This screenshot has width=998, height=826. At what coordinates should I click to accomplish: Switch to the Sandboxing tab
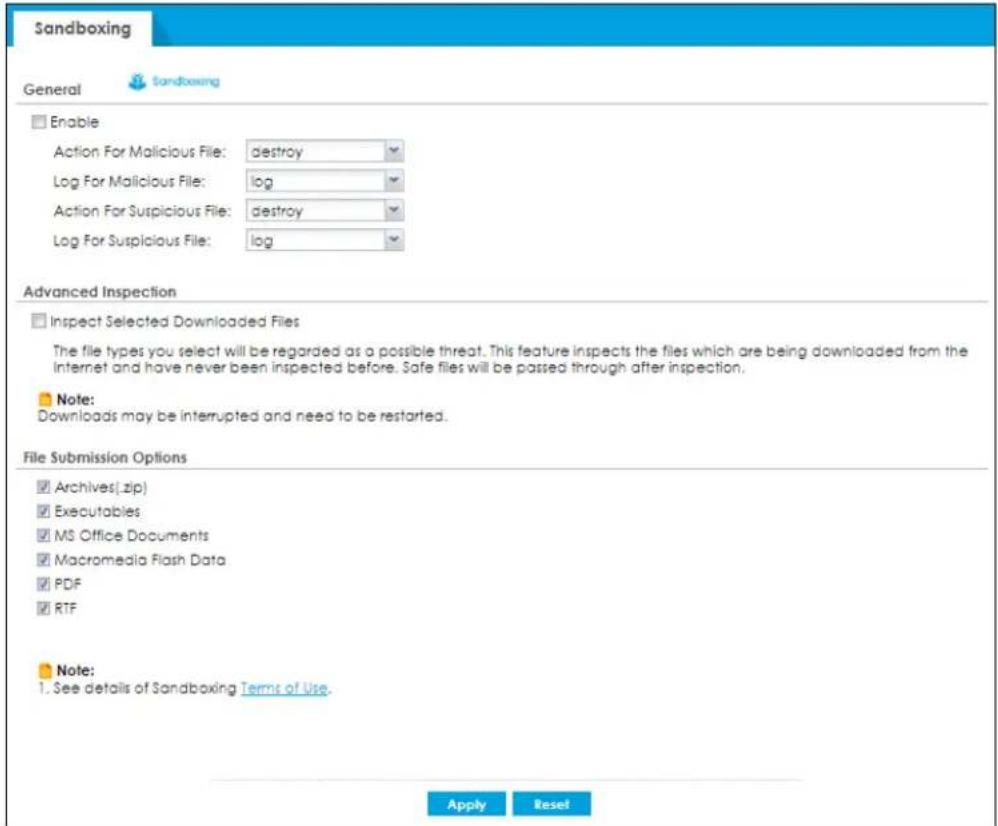(x=83, y=29)
